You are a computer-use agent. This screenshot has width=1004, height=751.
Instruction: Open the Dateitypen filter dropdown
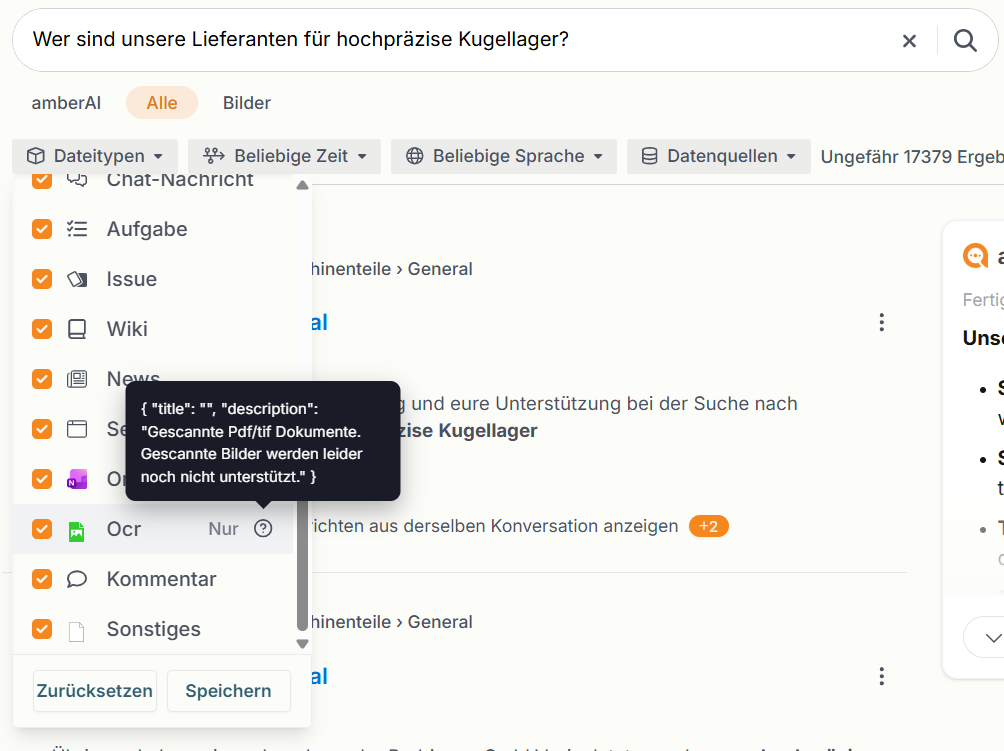click(95, 156)
